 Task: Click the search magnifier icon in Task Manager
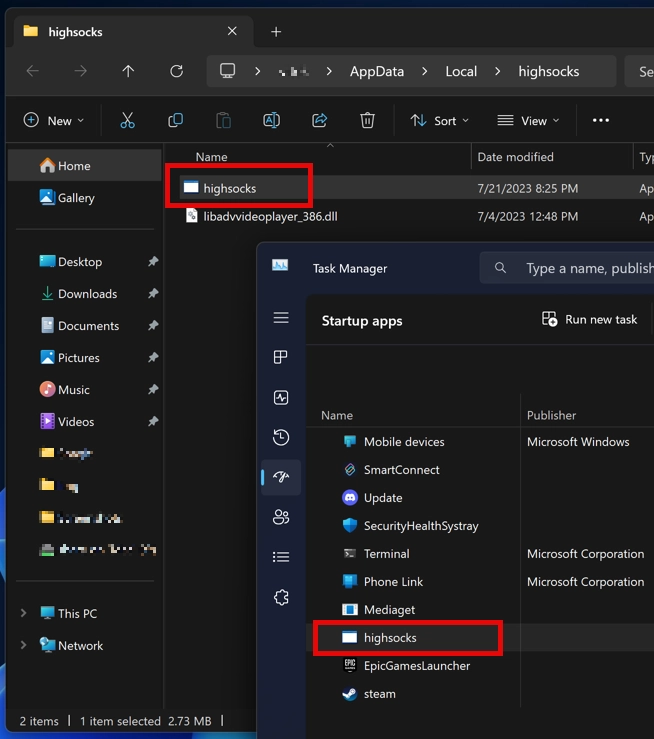tap(500, 268)
